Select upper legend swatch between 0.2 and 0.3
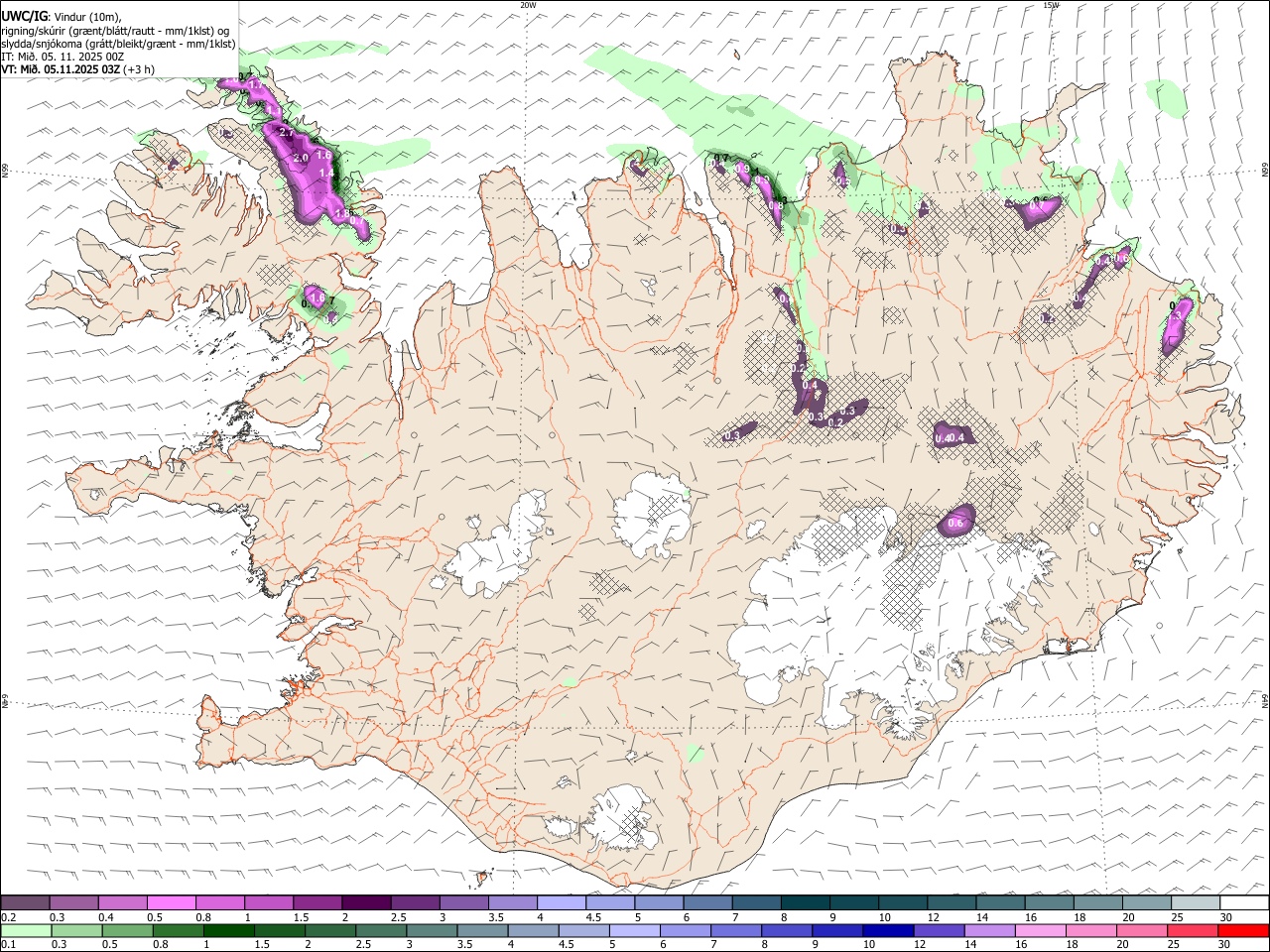 coord(26,903)
